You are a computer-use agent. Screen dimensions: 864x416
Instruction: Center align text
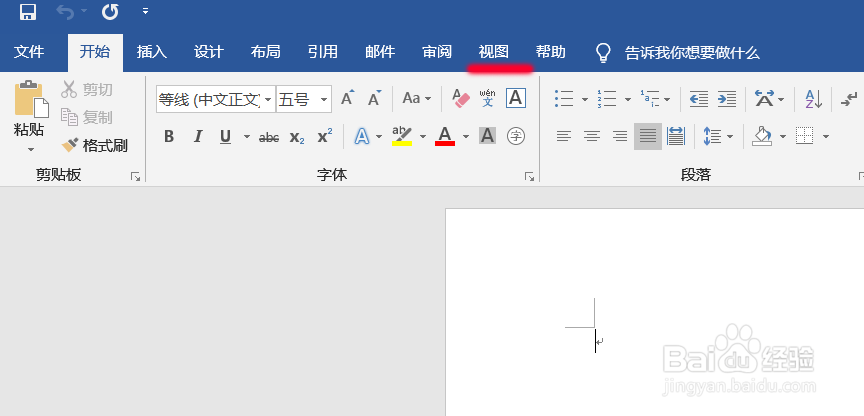[592, 136]
